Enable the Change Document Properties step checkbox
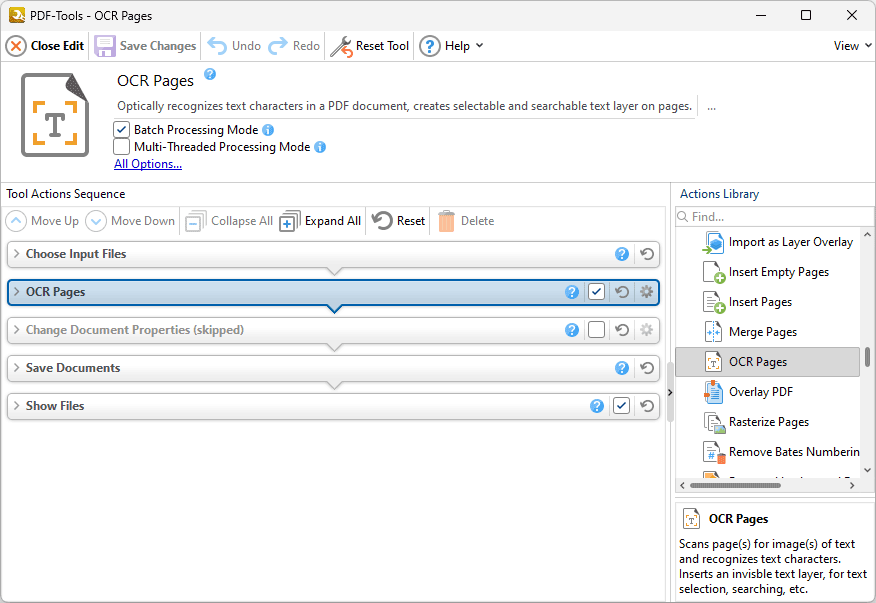 (596, 330)
